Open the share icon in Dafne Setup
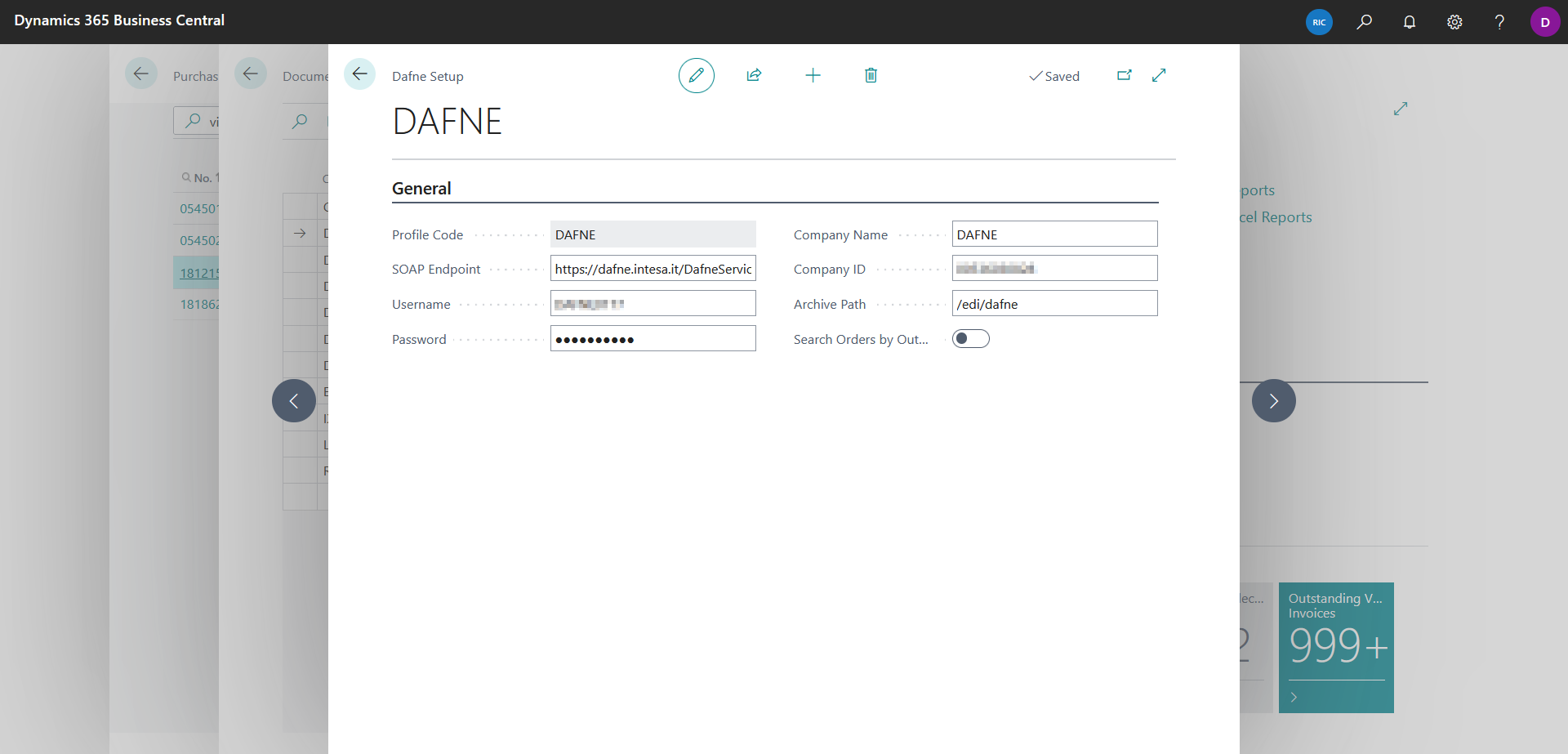This screenshot has width=1568, height=754. click(x=754, y=75)
